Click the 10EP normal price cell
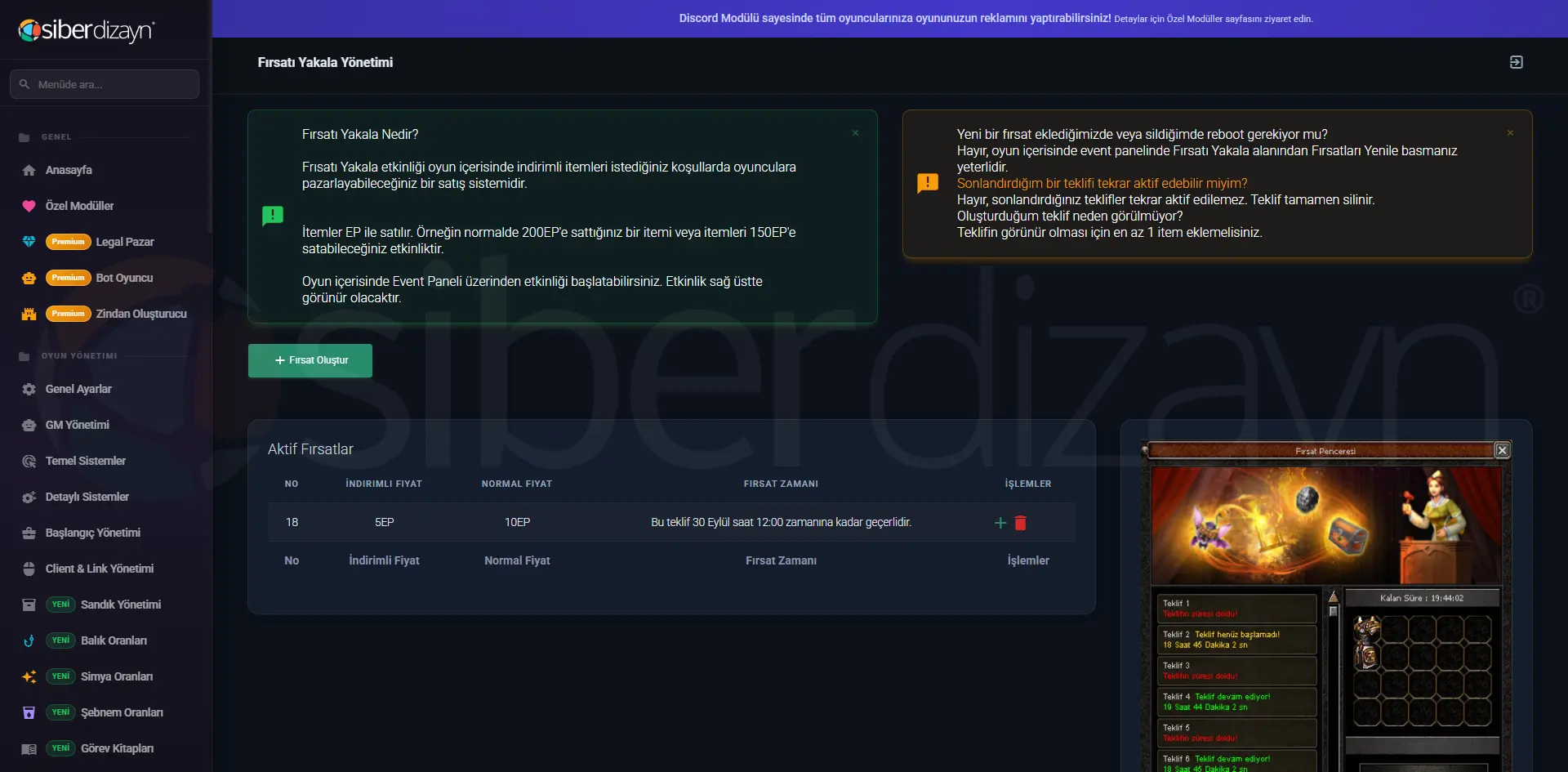1568x772 pixels. point(517,523)
